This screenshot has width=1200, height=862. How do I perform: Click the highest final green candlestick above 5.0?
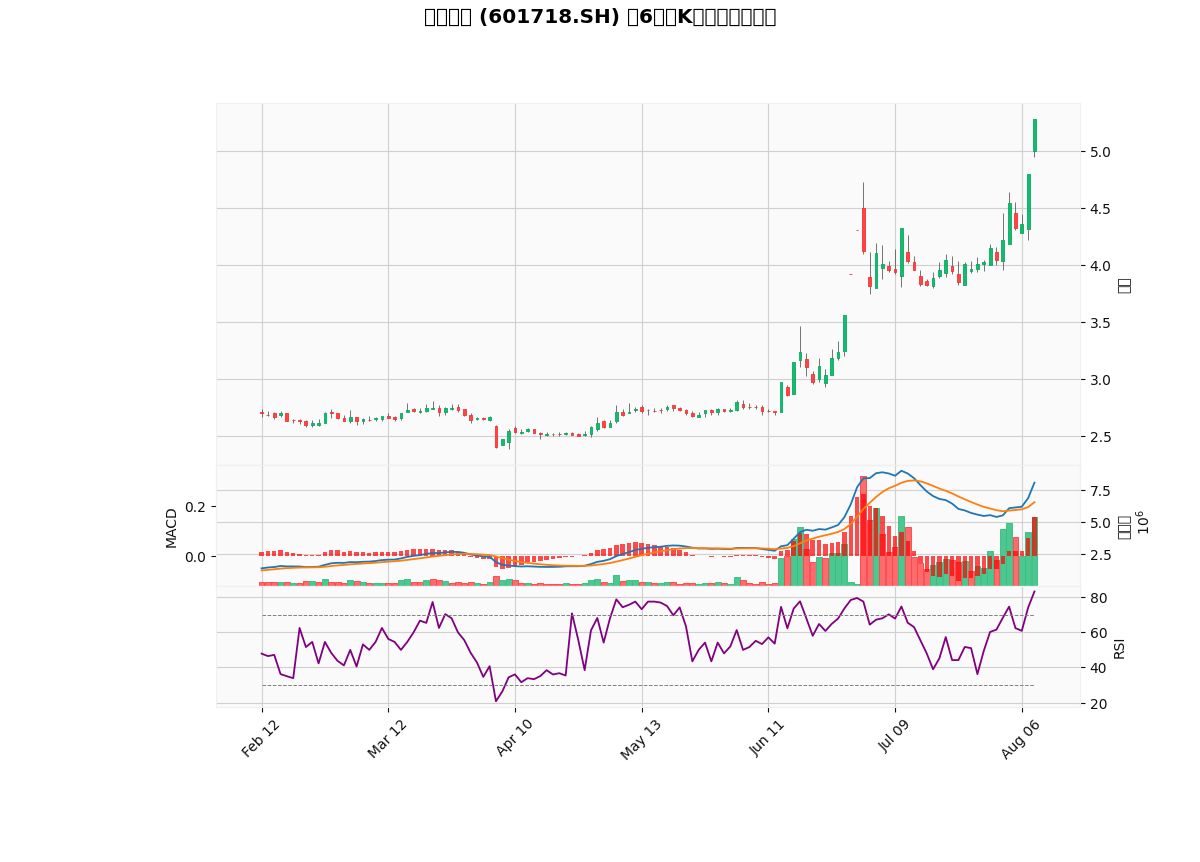(1035, 136)
